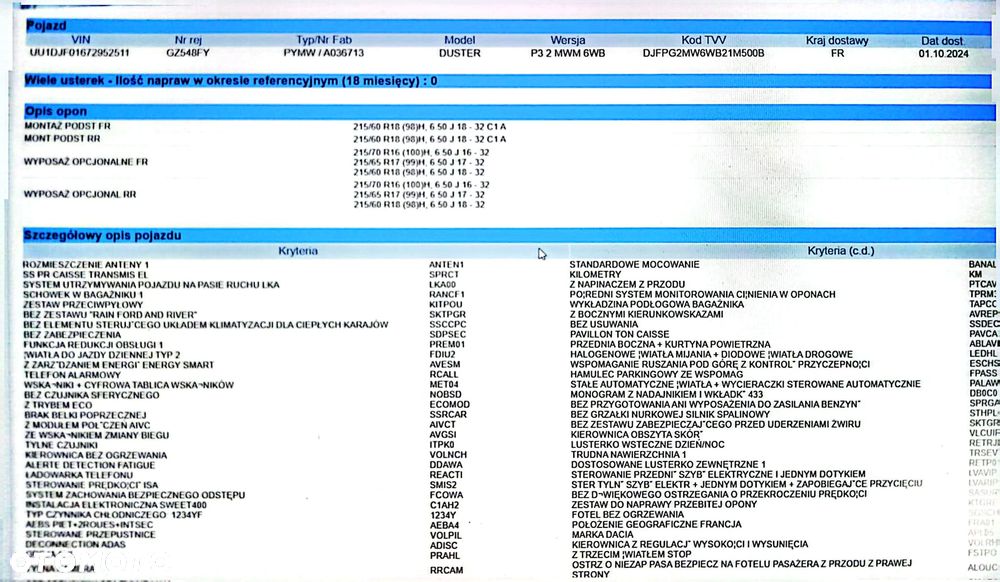Click the BANAL code at right edge
The width and height of the screenshot is (1000, 582).
click(982, 264)
